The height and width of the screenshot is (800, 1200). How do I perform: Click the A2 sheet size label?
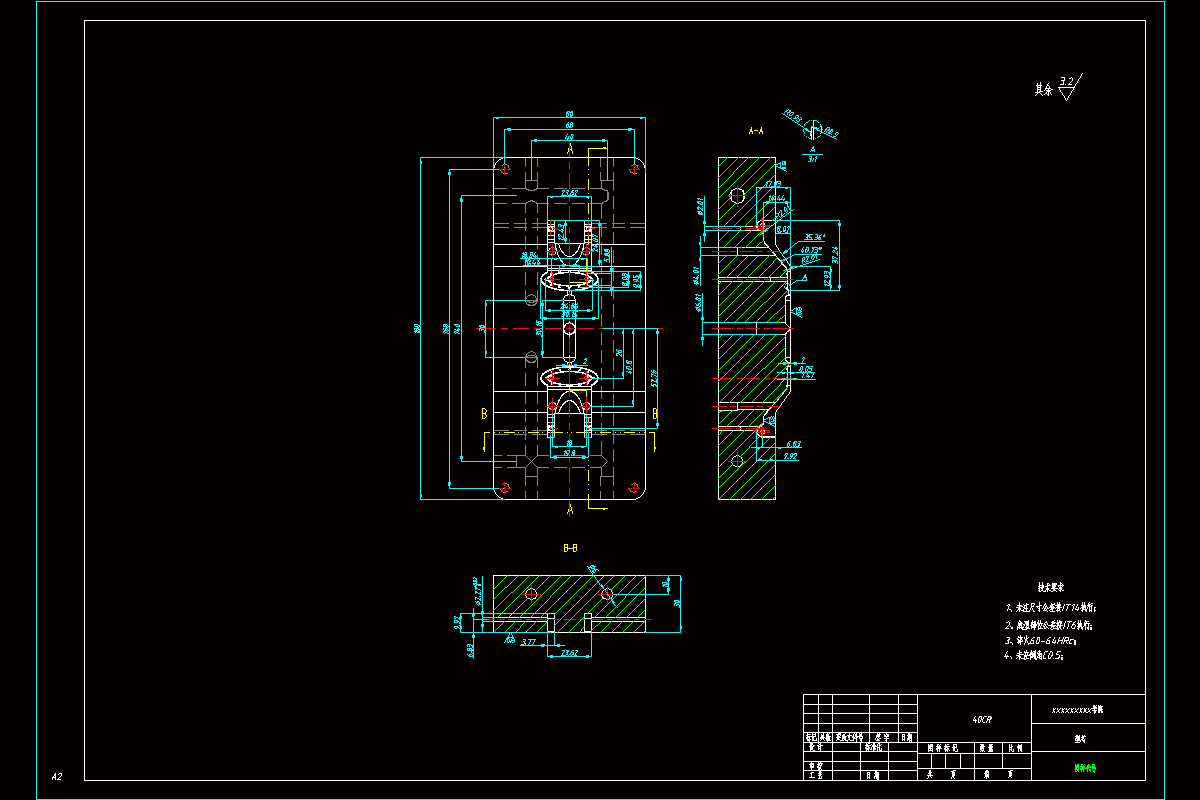[x=57, y=776]
